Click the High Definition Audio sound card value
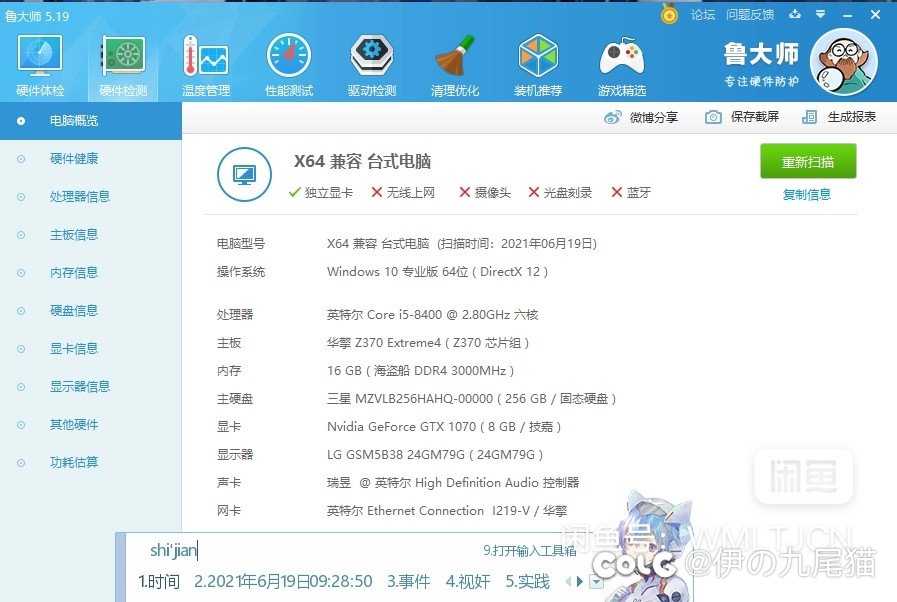The image size is (897, 602). click(453, 483)
